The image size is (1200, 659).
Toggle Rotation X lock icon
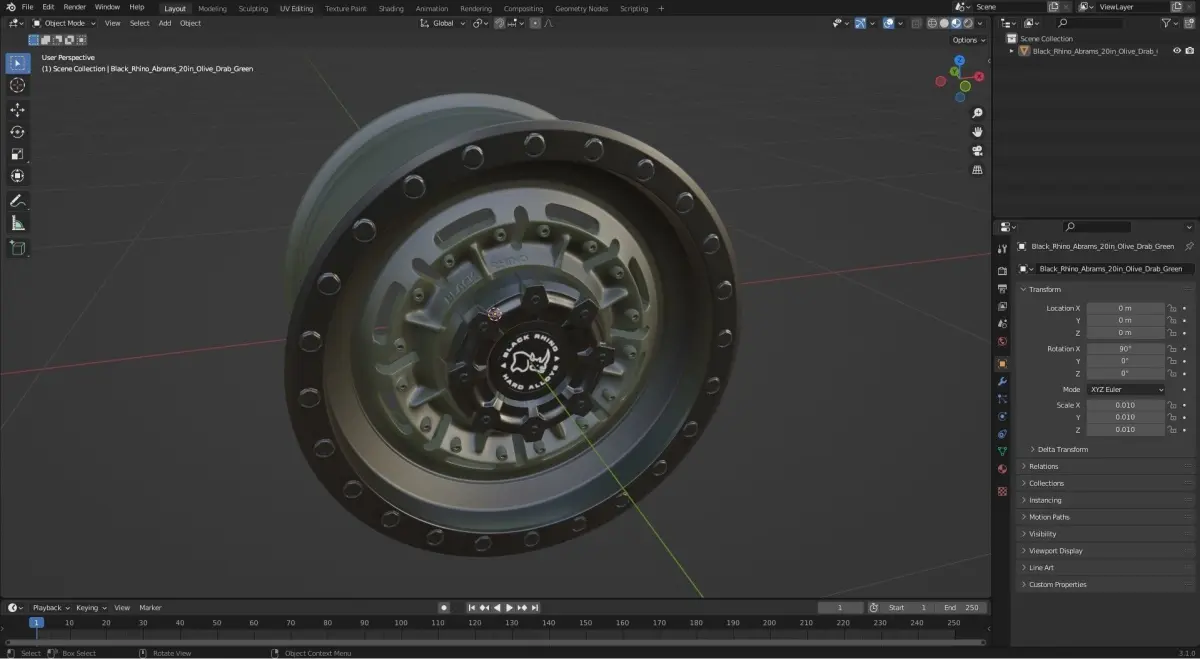(x=1172, y=349)
